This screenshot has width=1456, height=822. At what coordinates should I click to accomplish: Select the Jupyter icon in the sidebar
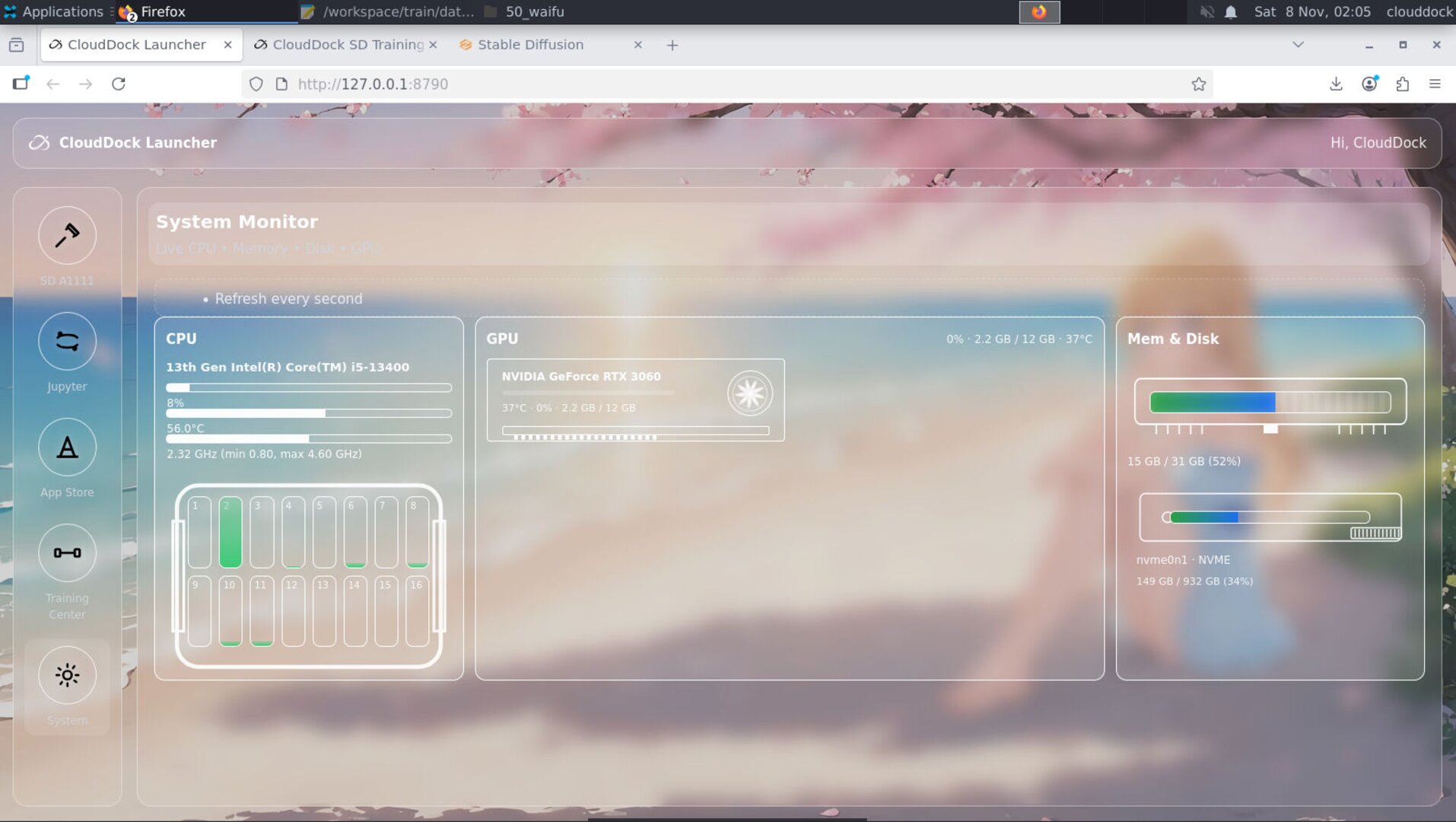point(67,341)
